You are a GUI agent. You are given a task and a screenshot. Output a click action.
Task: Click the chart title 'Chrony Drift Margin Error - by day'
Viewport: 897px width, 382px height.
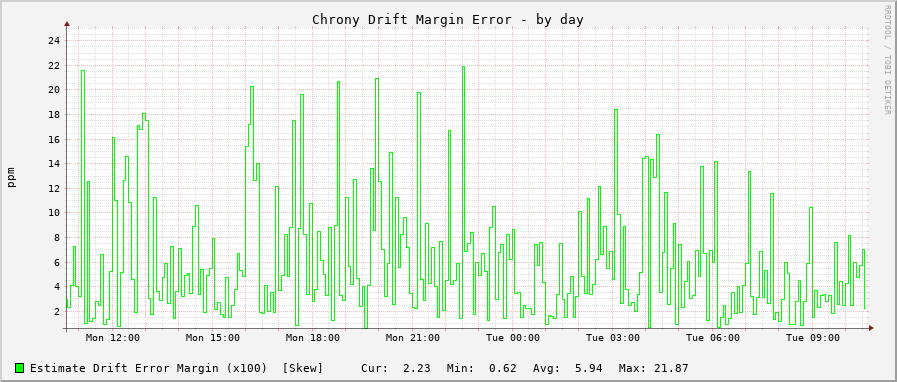447,20
